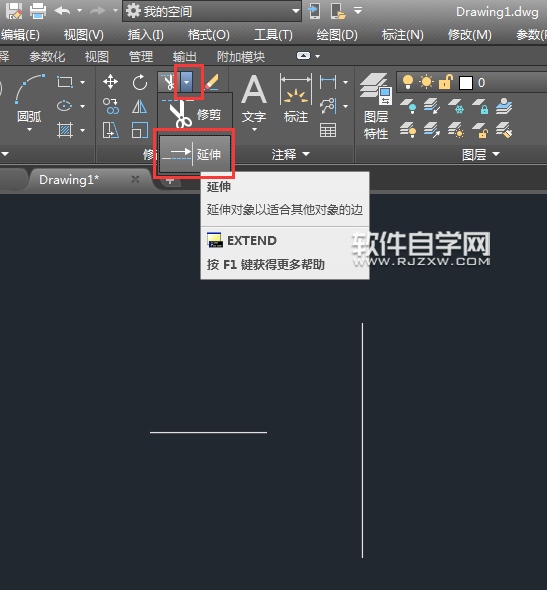The image size is (547, 590).
Task: Click the Redo arrow icon
Action: pyautogui.click(x=98, y=11)
